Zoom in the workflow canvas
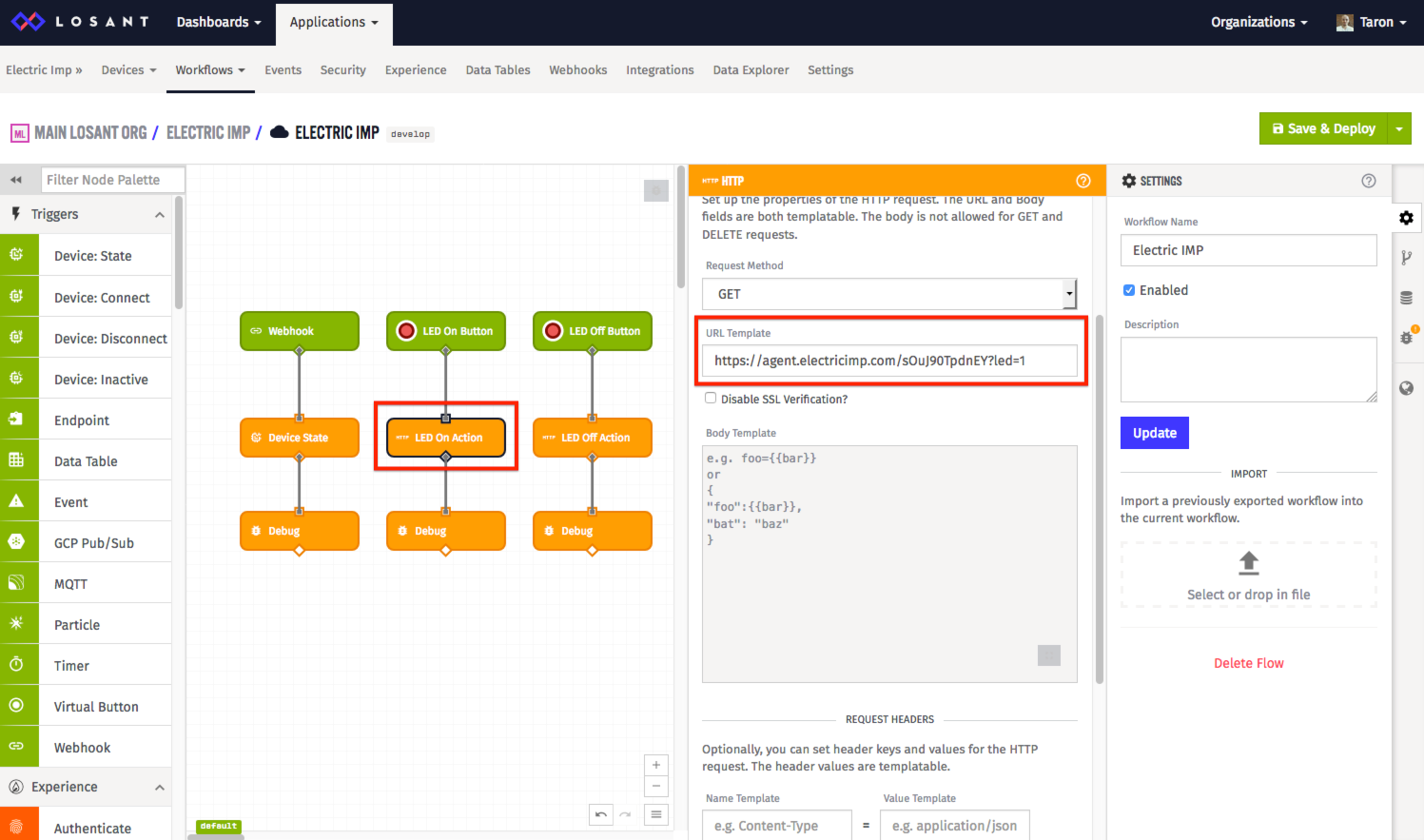The height and width of the screenshot is (840, 1424). [656, 765]
